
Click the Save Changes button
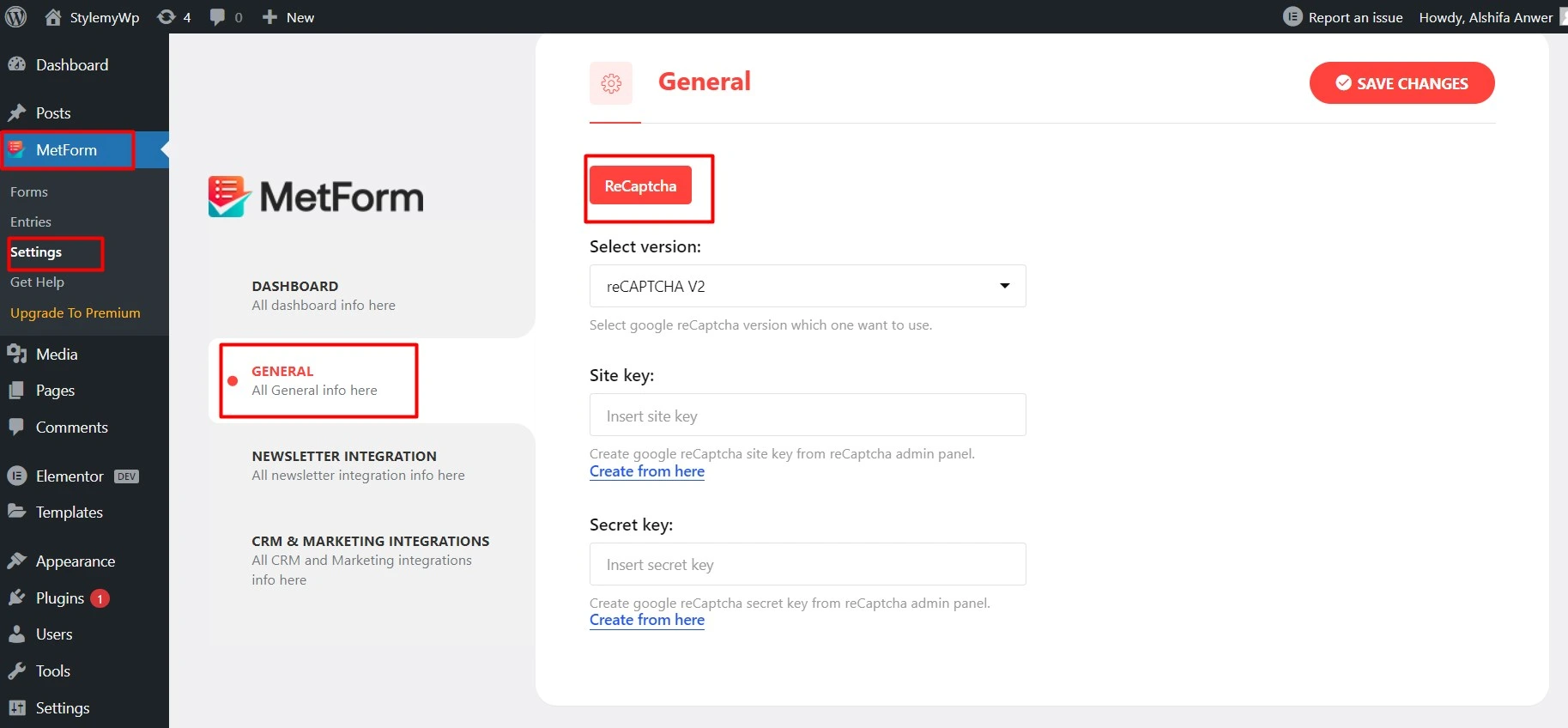click(1402, 83)
